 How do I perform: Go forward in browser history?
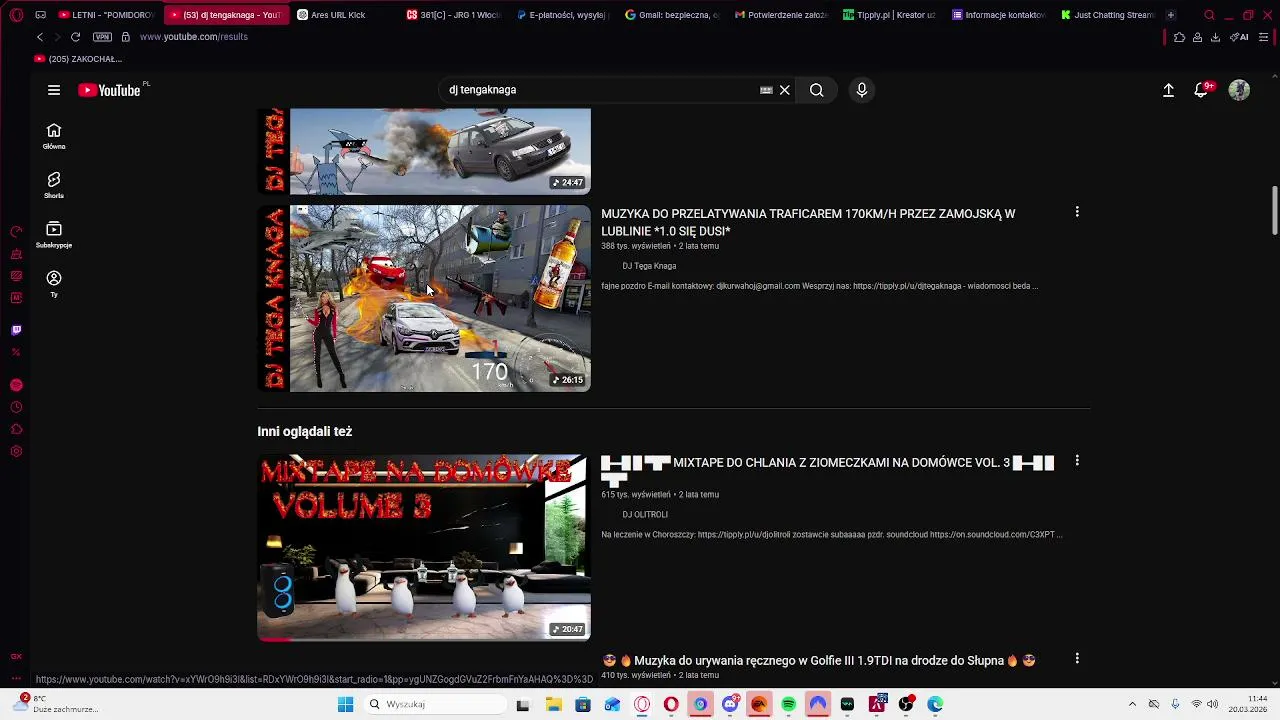coord(57,37)
